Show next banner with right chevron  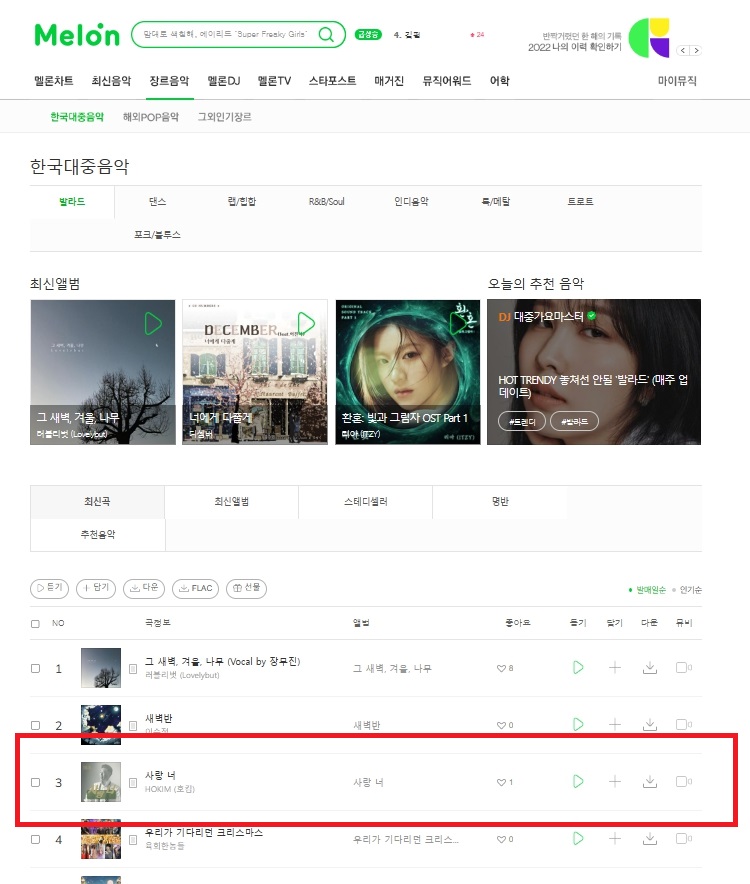pos(696,50)
